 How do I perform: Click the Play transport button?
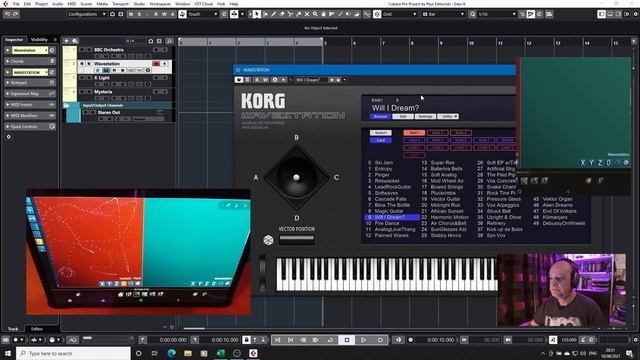point(363,340)
